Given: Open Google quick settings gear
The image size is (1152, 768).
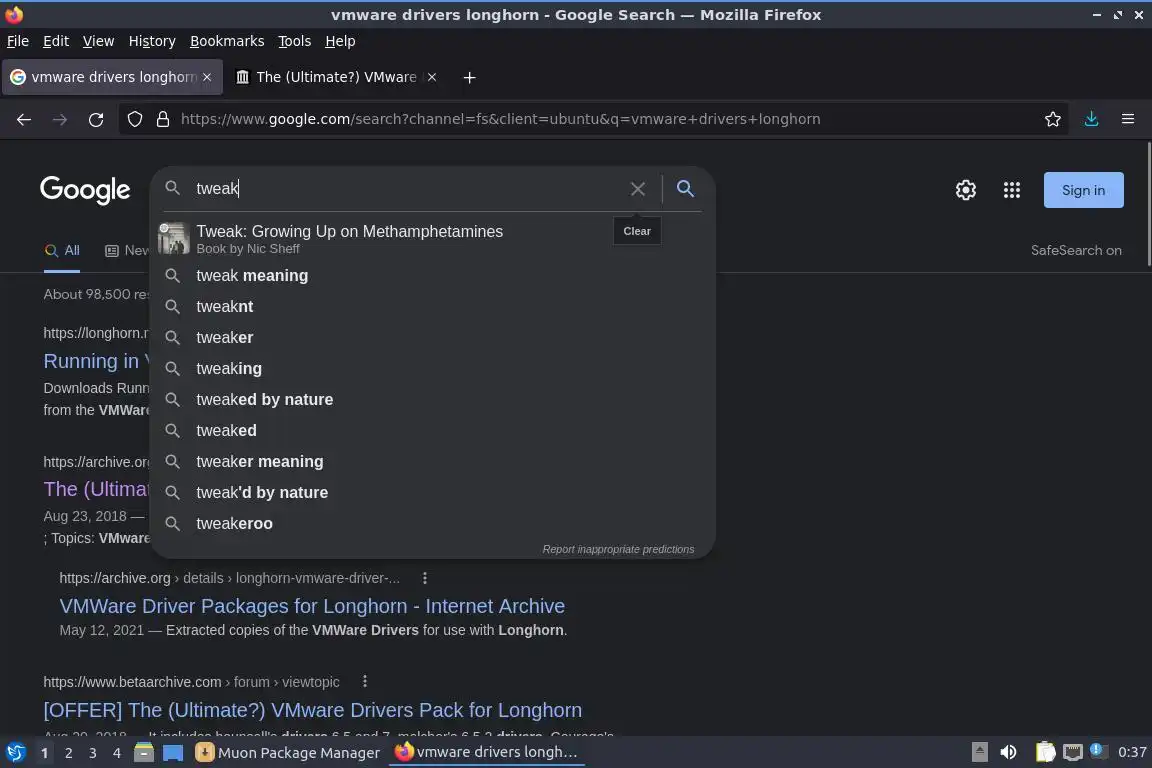Looking at the screenshot, I should pyautogui.click(x=965, y=190).
